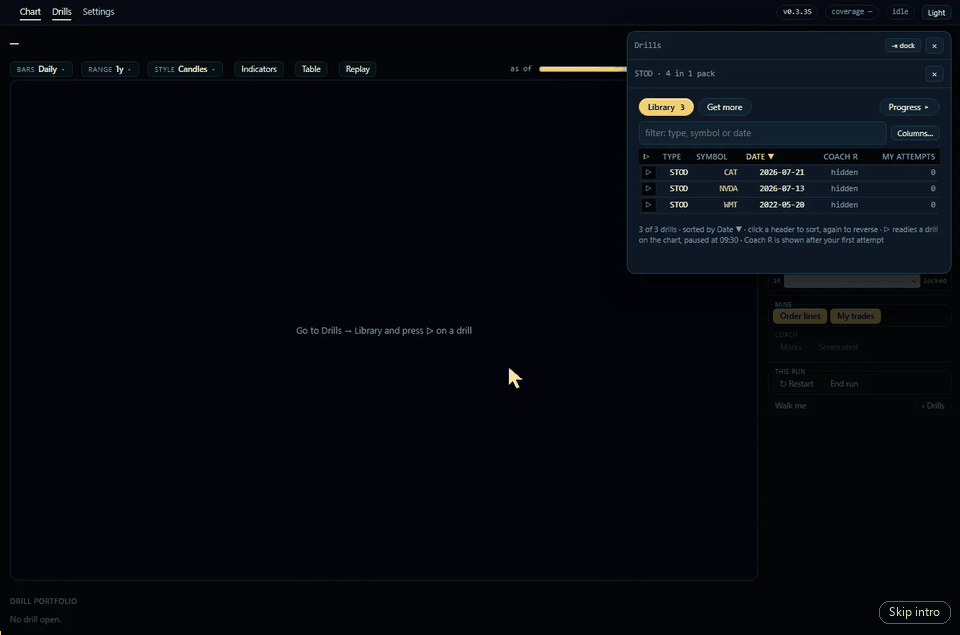Viewport: 960px width, 635px height.
Task: Open the Settings tab
Action: [99, 12]
